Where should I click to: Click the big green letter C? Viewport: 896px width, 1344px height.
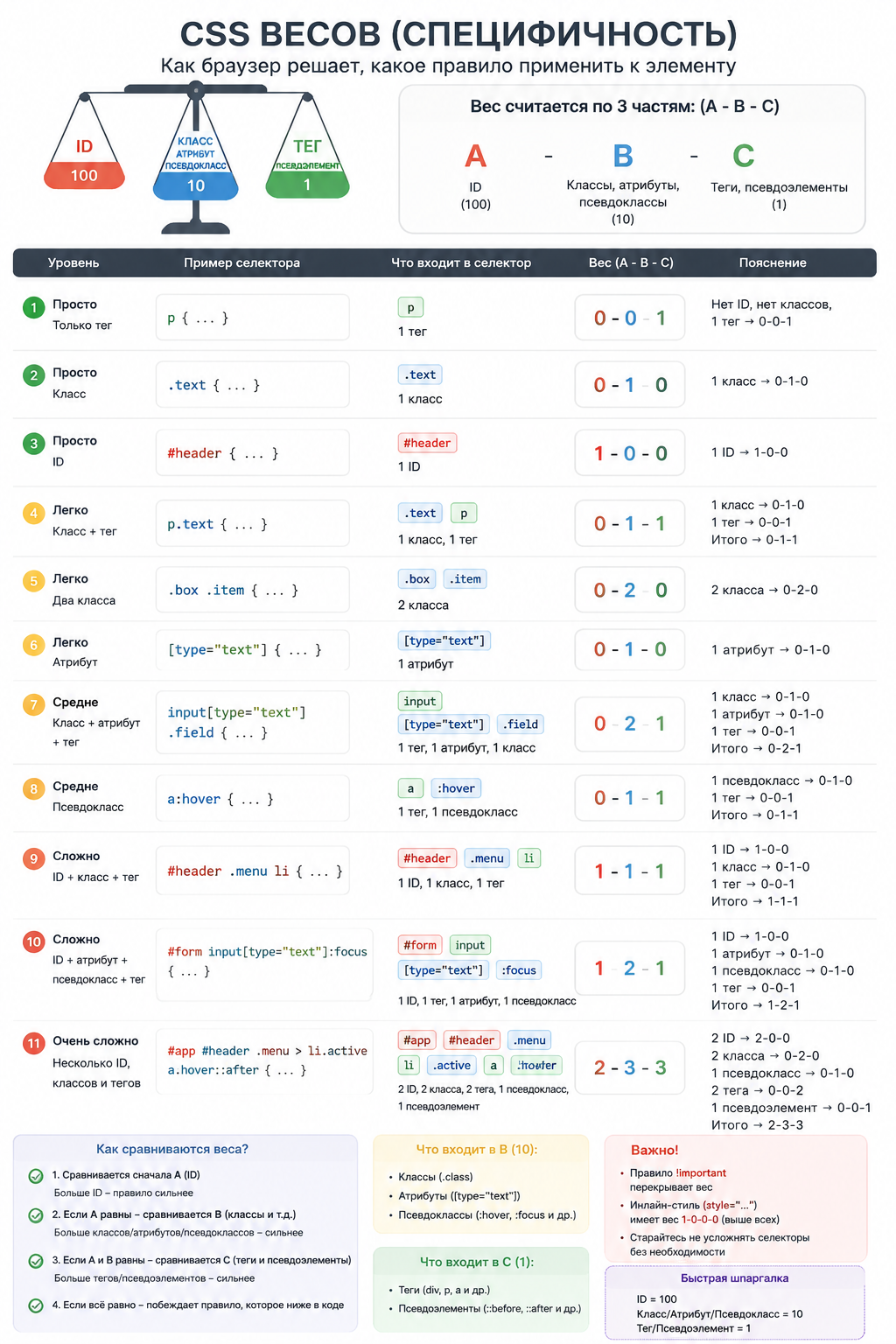click(743, 156)
